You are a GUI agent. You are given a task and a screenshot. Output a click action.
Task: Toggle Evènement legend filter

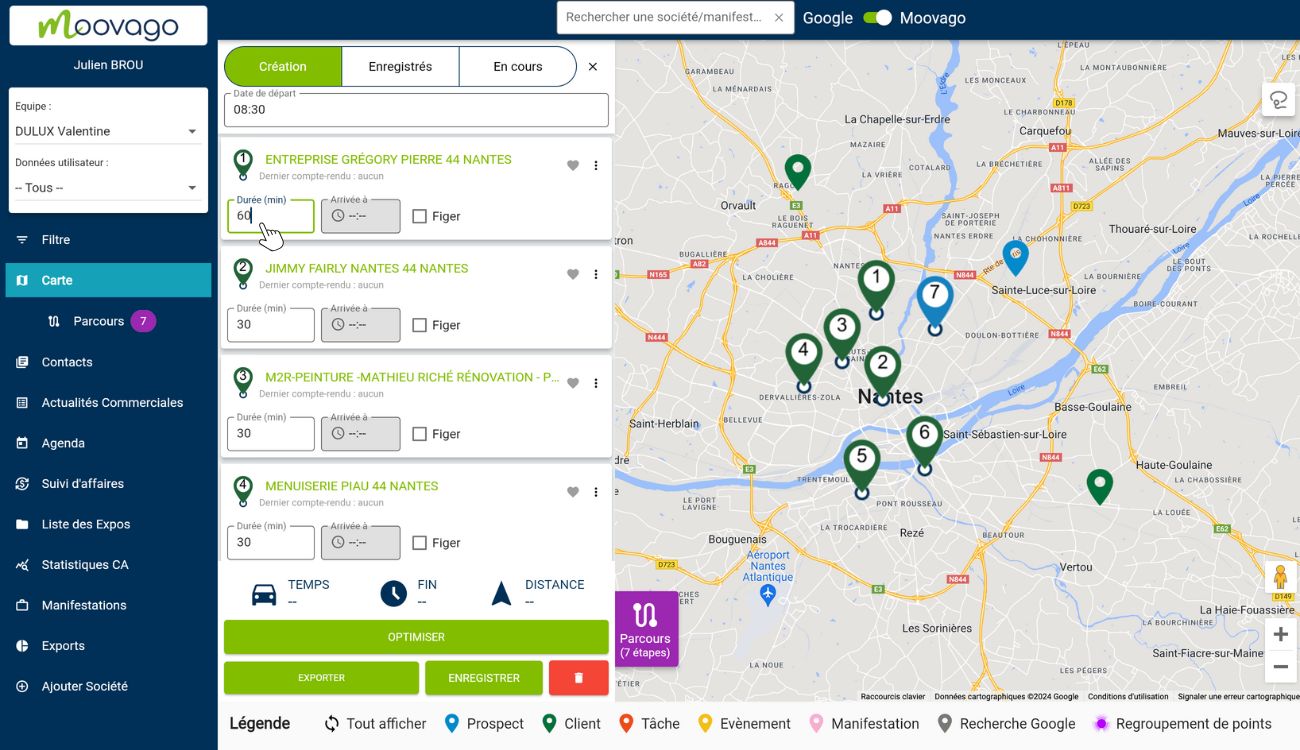(x=744, y=723)
